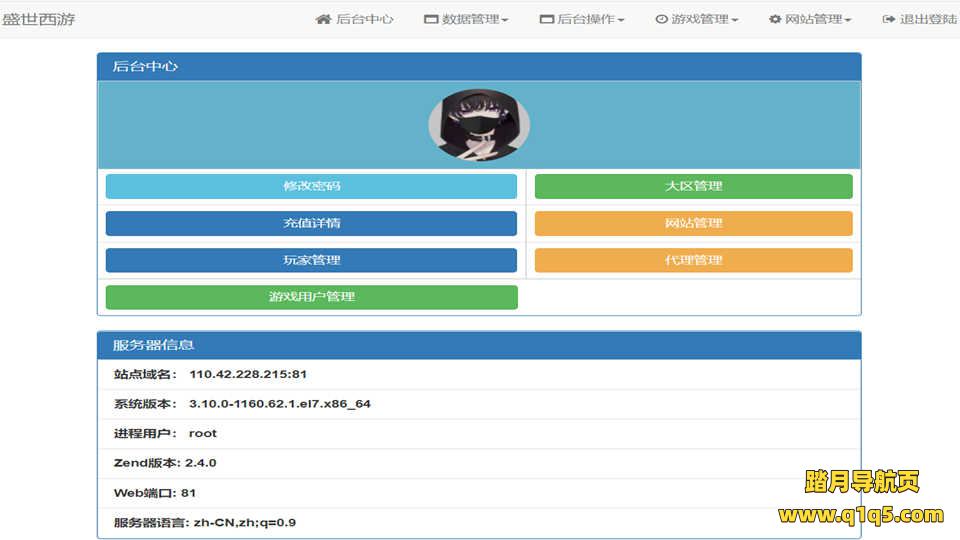Click the 盛世西游 brand title
960x540 pixels.
(x=39, y=19)
